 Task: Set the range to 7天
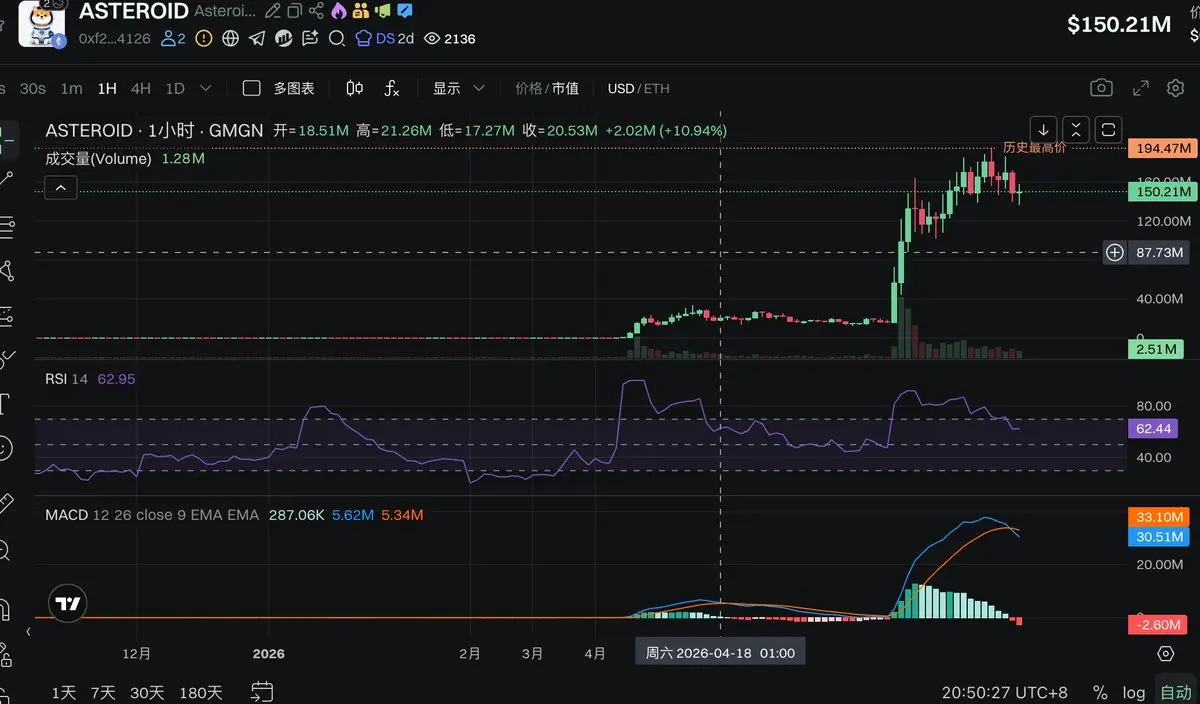[x=103, y=692]
